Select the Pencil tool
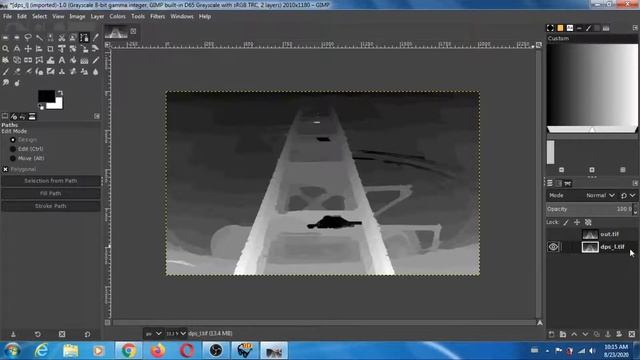640x360 pixels. tap(96, 60)
